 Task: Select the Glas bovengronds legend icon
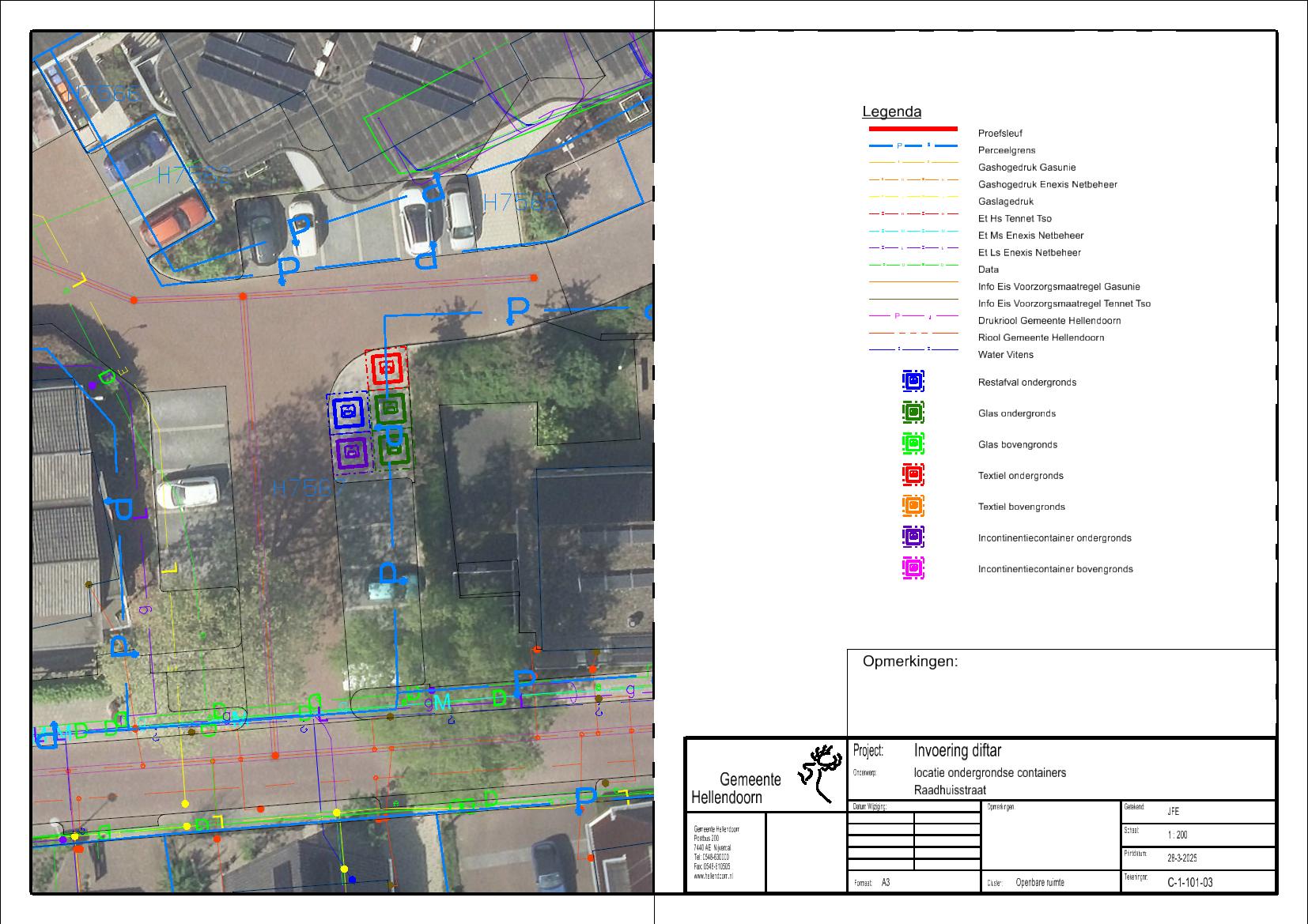point(913,443)
